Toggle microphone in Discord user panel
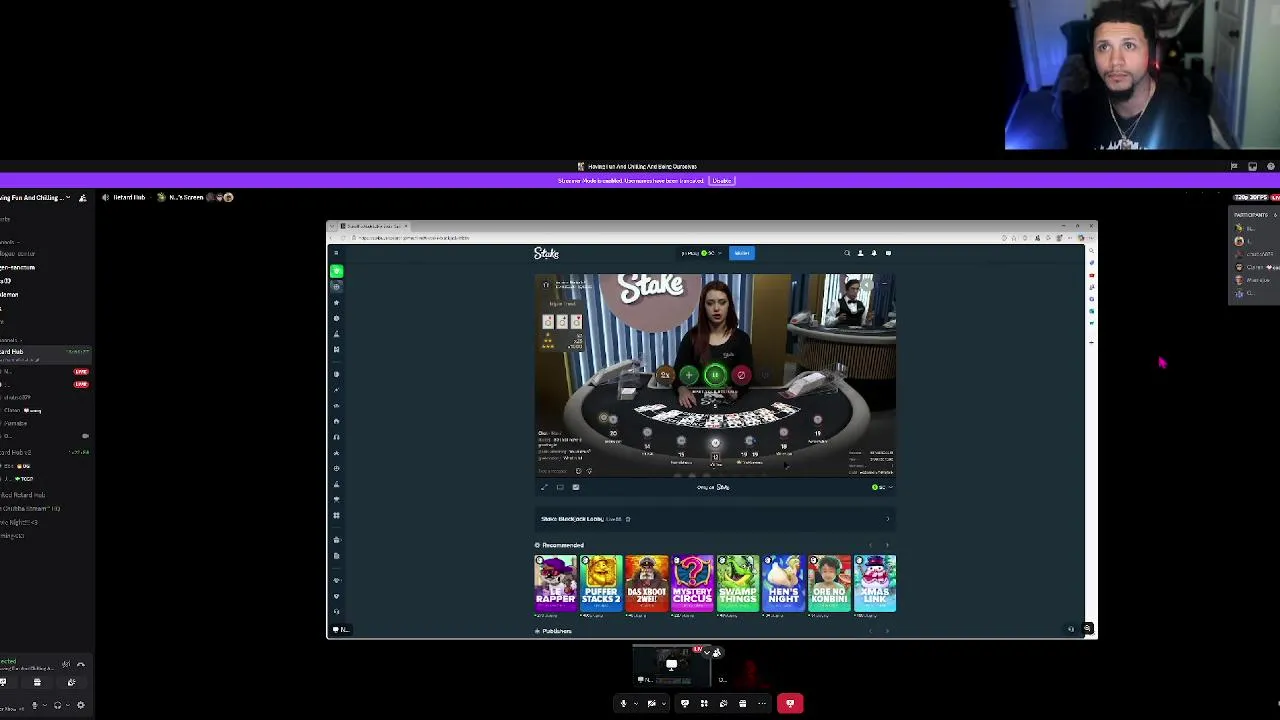The image size is (1280, 720). [34, 705]
